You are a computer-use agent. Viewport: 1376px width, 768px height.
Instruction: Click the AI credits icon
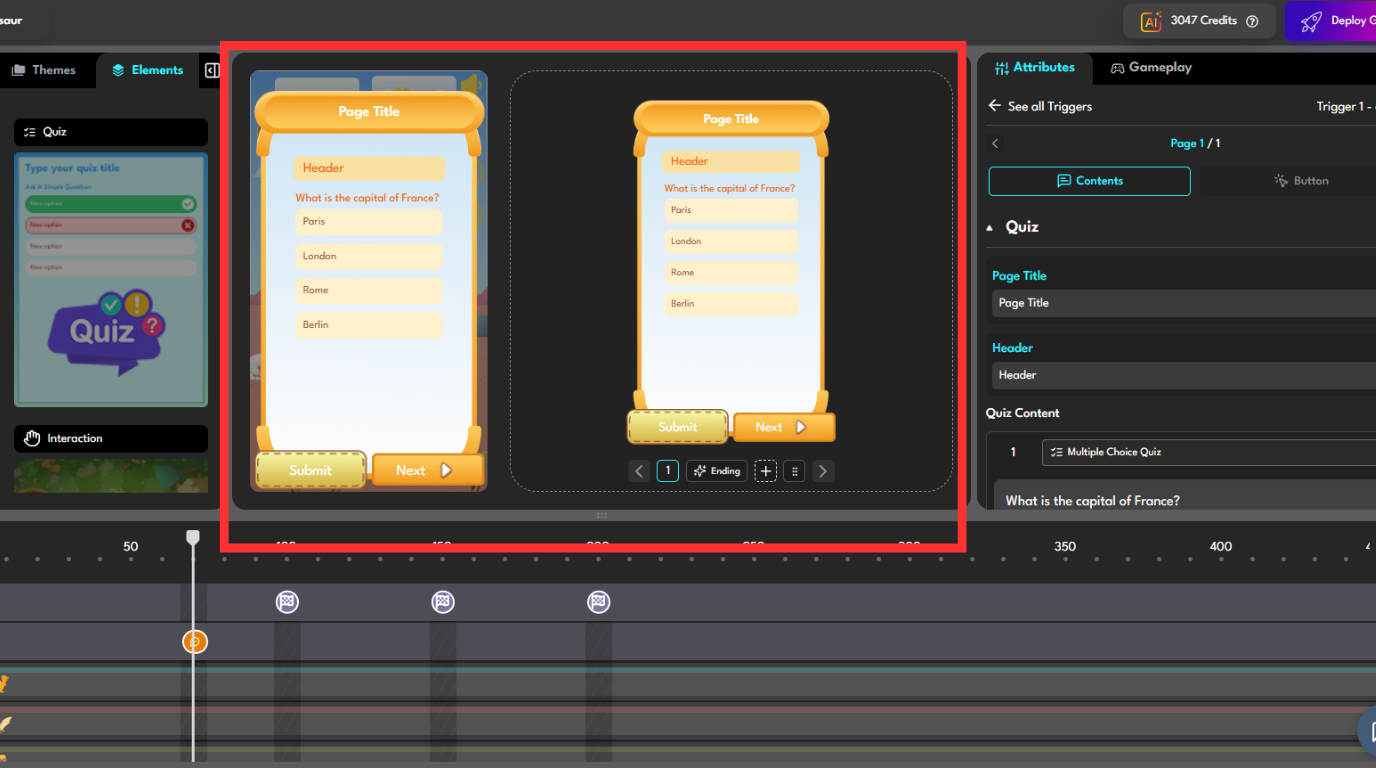tap(1151, 21)
